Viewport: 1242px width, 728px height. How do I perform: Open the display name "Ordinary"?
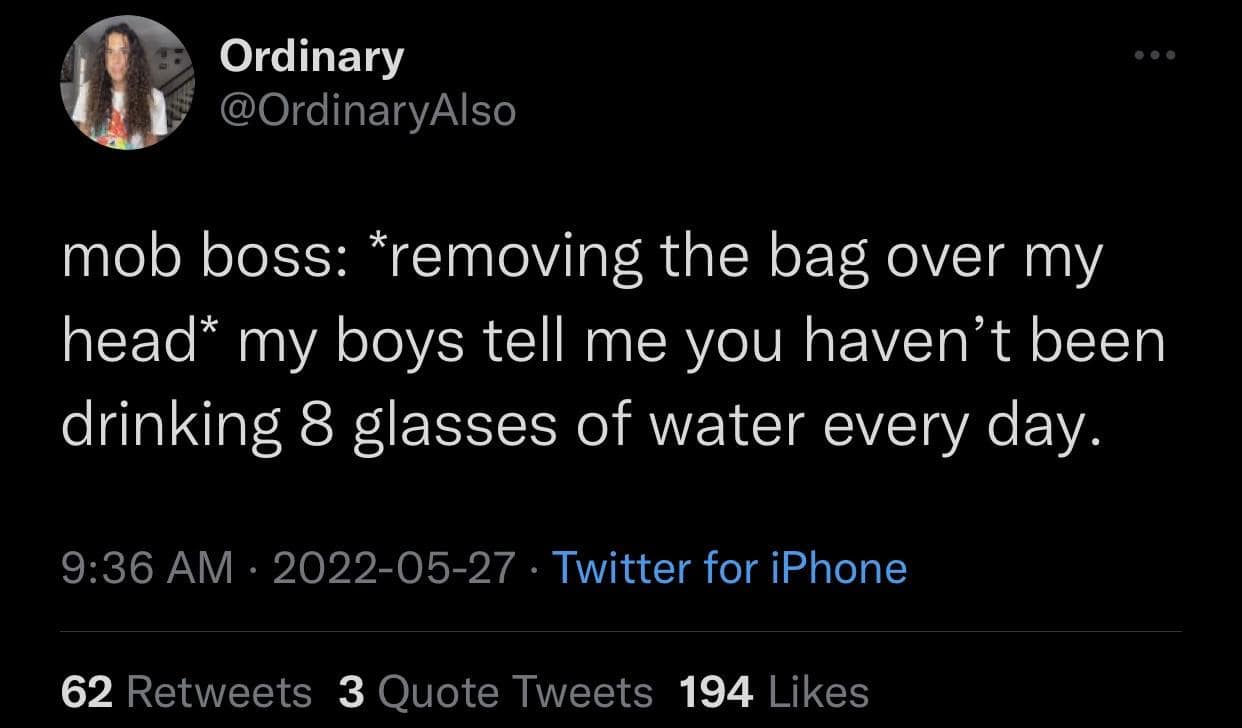311,57
